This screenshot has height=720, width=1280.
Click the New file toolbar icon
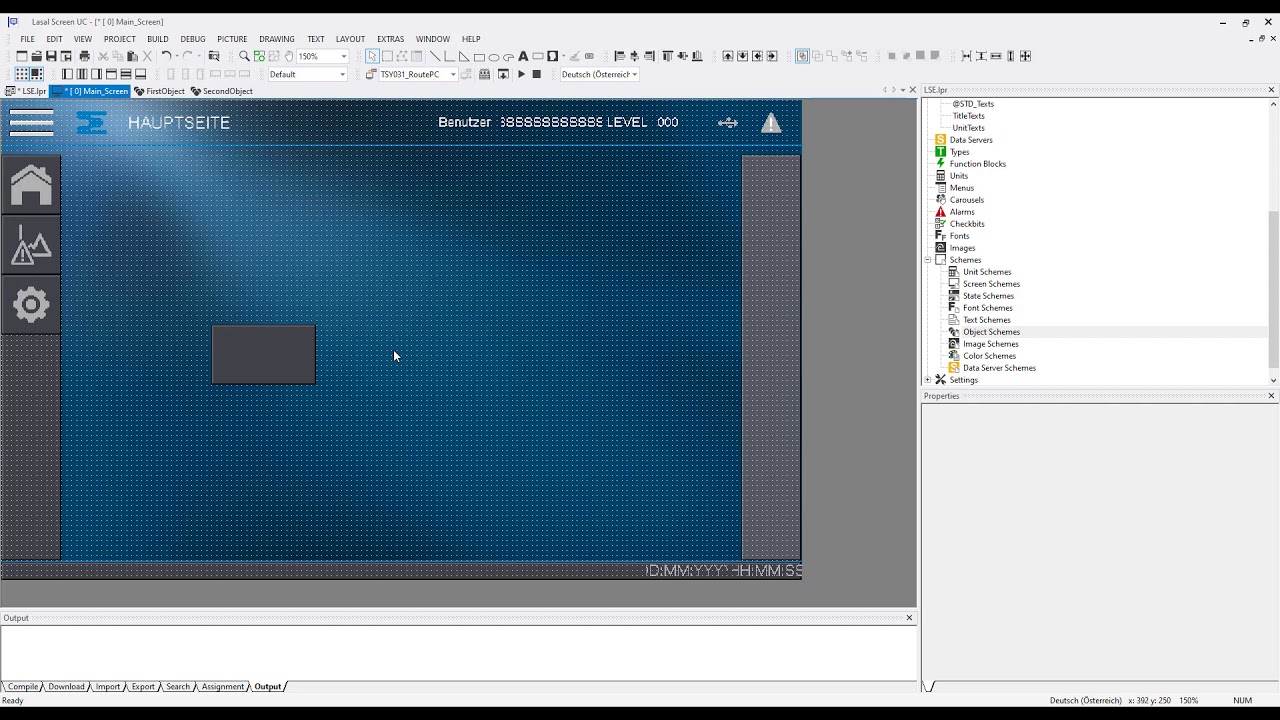point(22,56)
